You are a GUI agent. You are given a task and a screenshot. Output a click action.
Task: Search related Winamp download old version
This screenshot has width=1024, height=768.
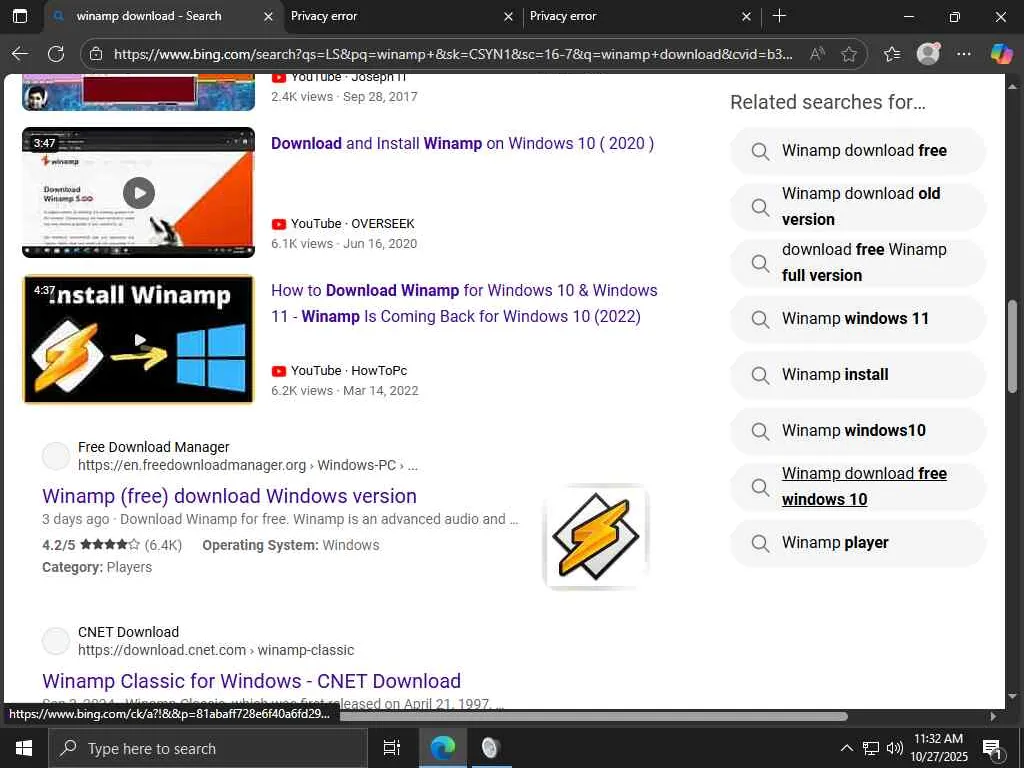pos(857,207)
